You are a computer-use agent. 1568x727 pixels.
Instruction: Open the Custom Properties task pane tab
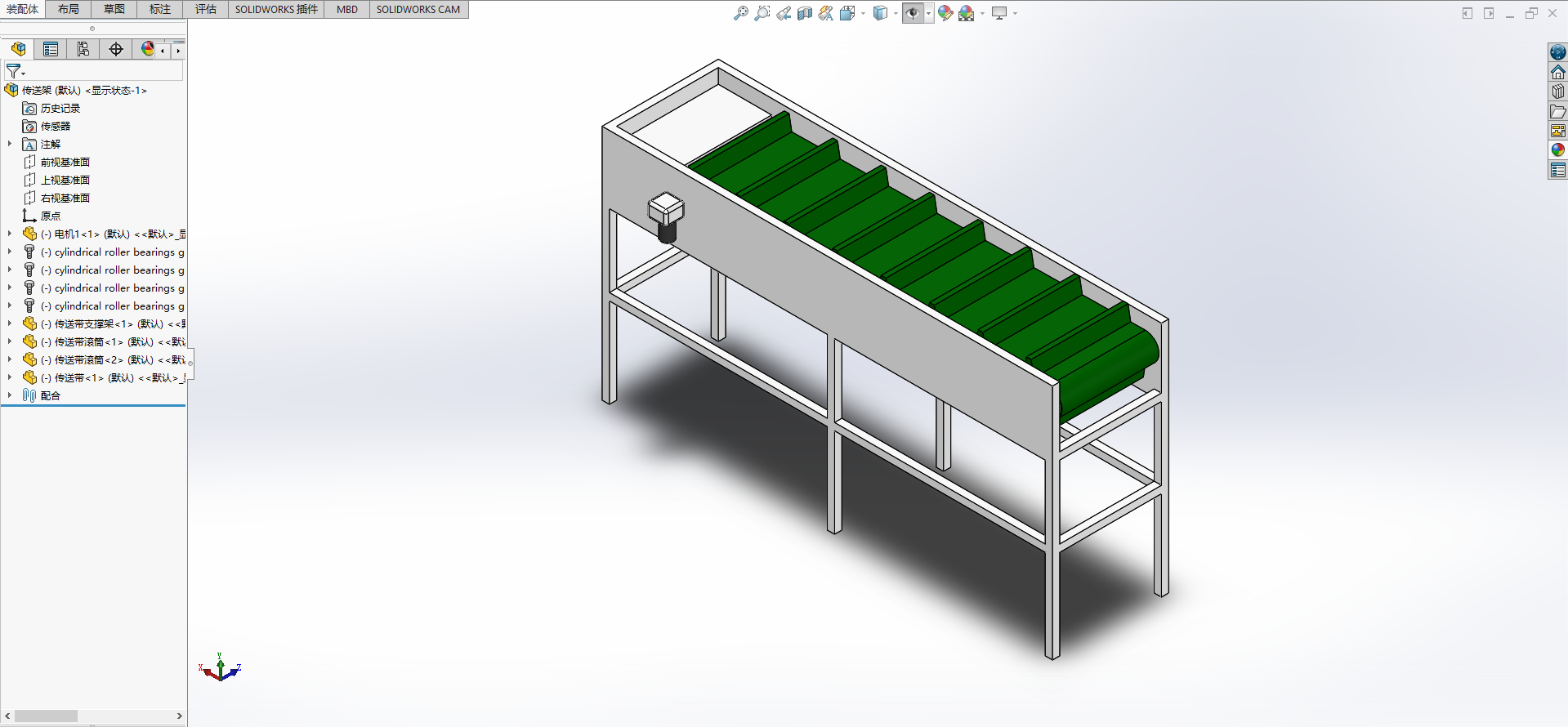1558,170
